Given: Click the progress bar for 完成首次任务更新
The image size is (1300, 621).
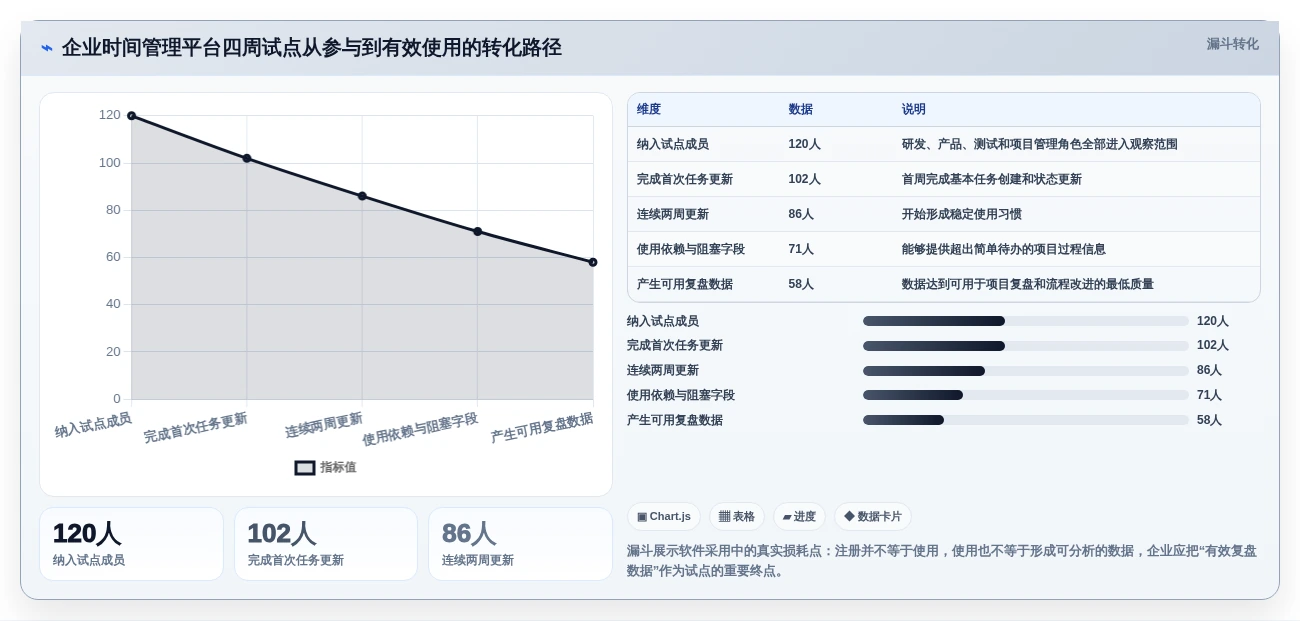Looking at the screenshot, I should tap(1026, 346).
